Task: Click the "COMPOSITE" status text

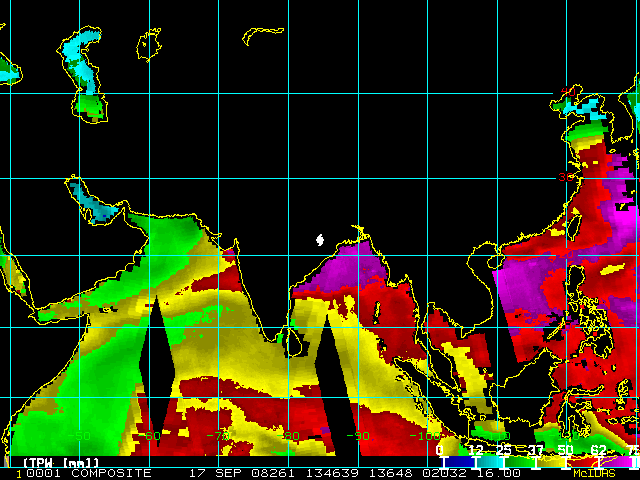Action: 111,473
